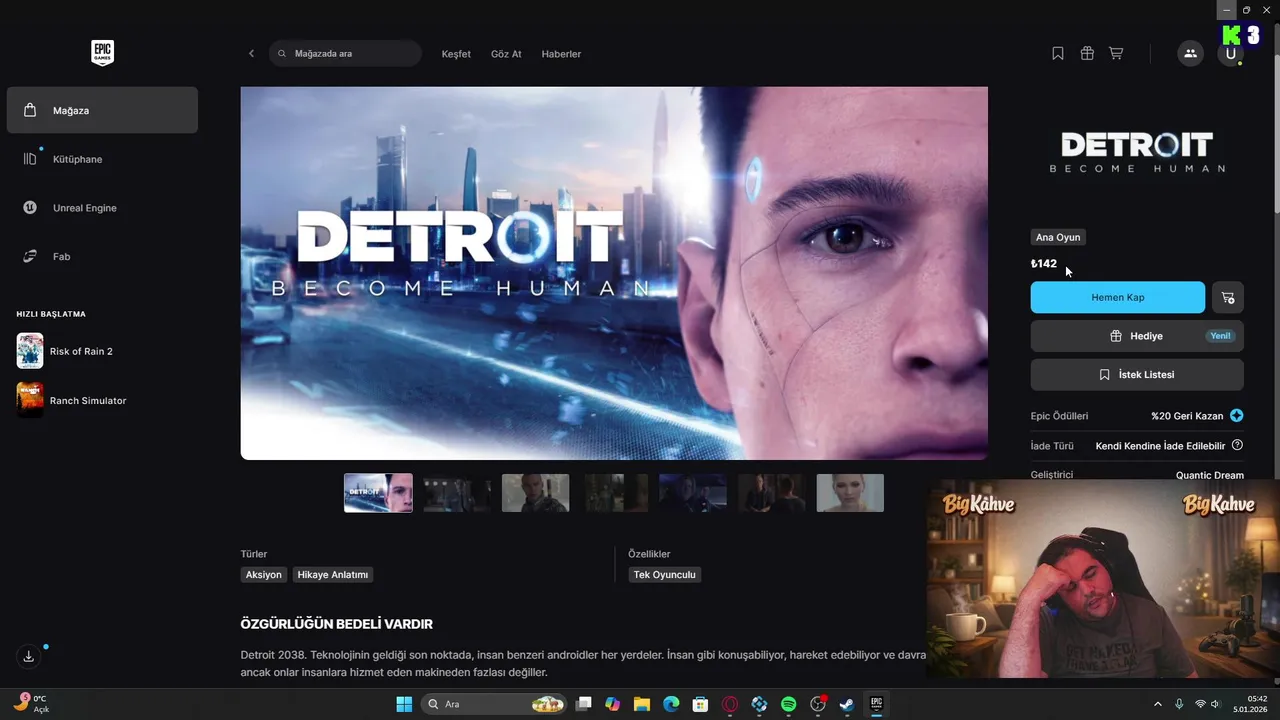Click the Epic Games logo in sidebar
This screenshot has height=720, width=1280.
[x=102, y=53]
